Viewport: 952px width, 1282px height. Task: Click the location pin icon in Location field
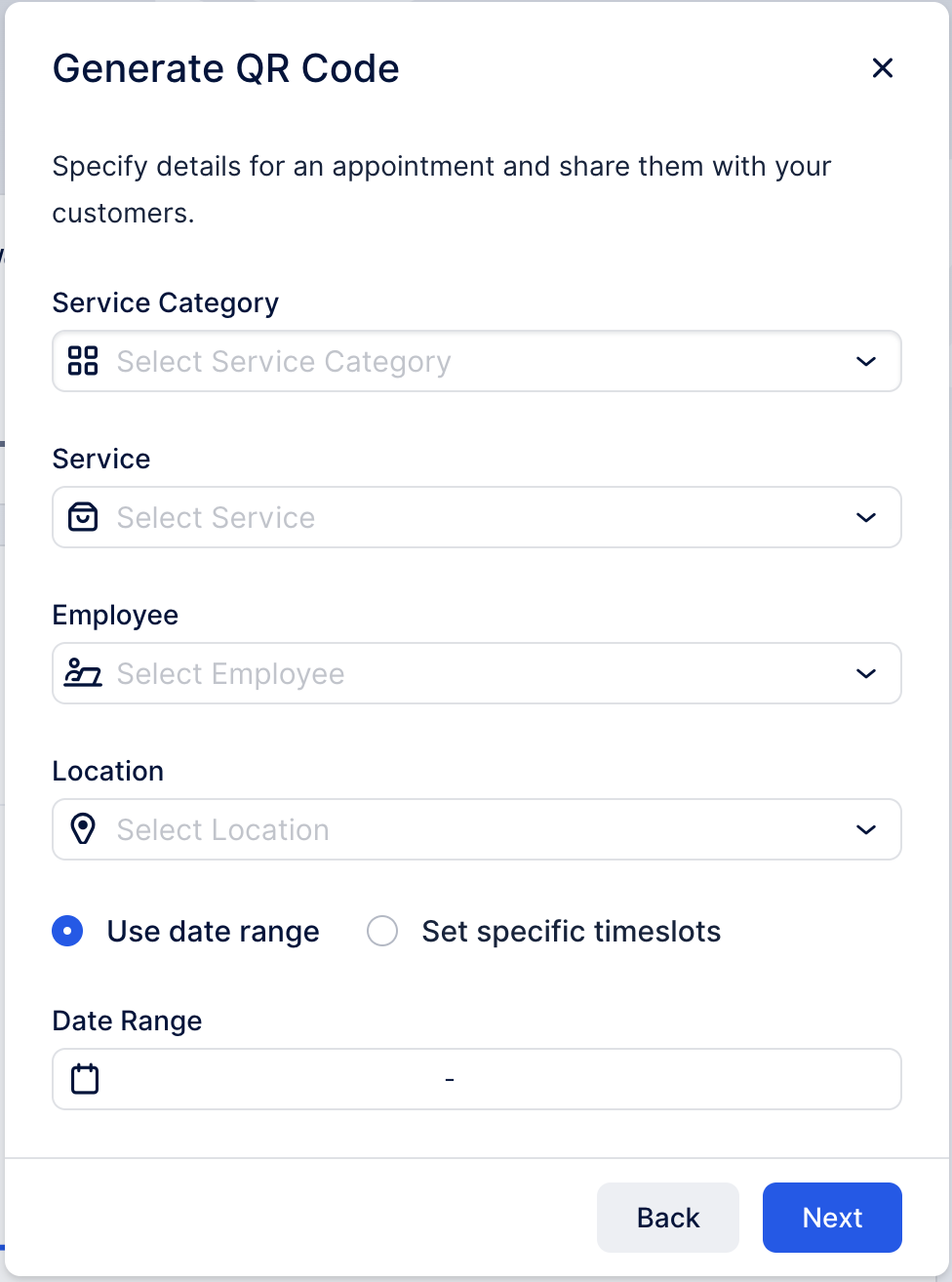[x=83, y=829]
